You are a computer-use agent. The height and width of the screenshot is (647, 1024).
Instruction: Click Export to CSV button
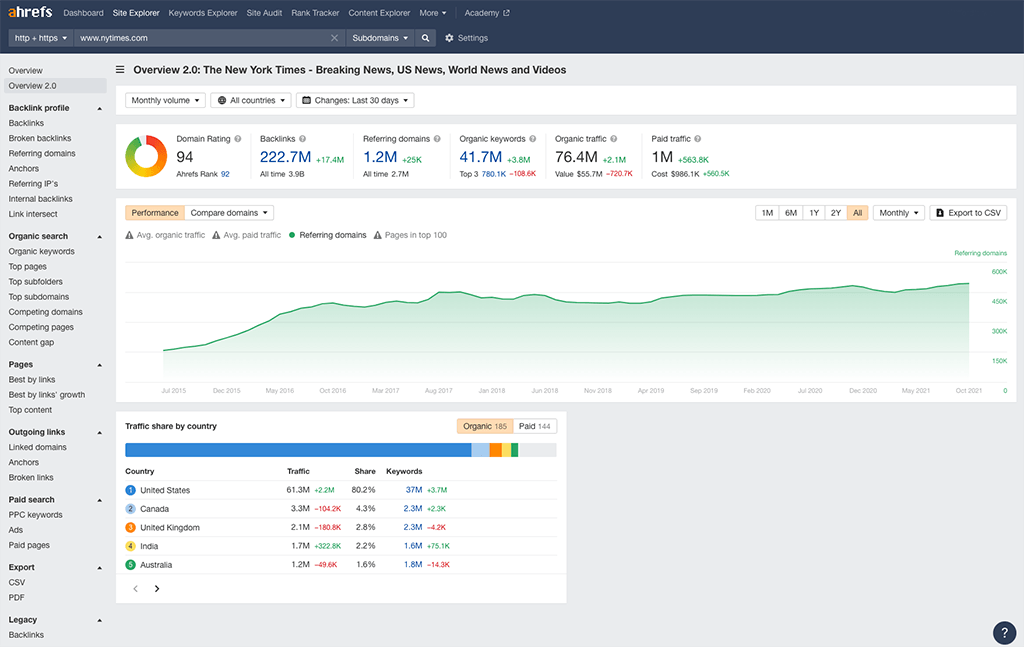tap(968, 213)
